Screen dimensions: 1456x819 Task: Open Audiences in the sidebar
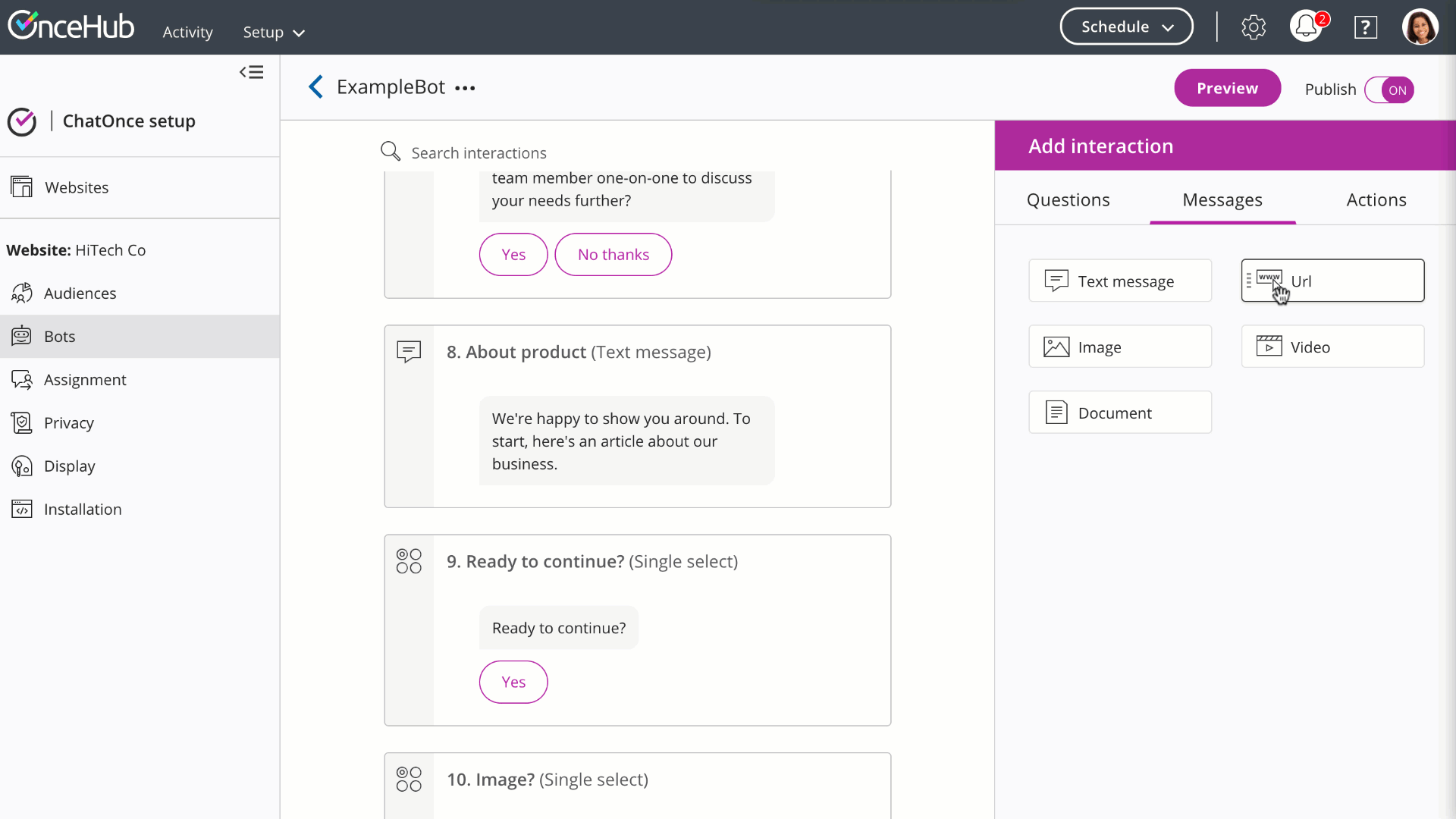coord(80,293)
